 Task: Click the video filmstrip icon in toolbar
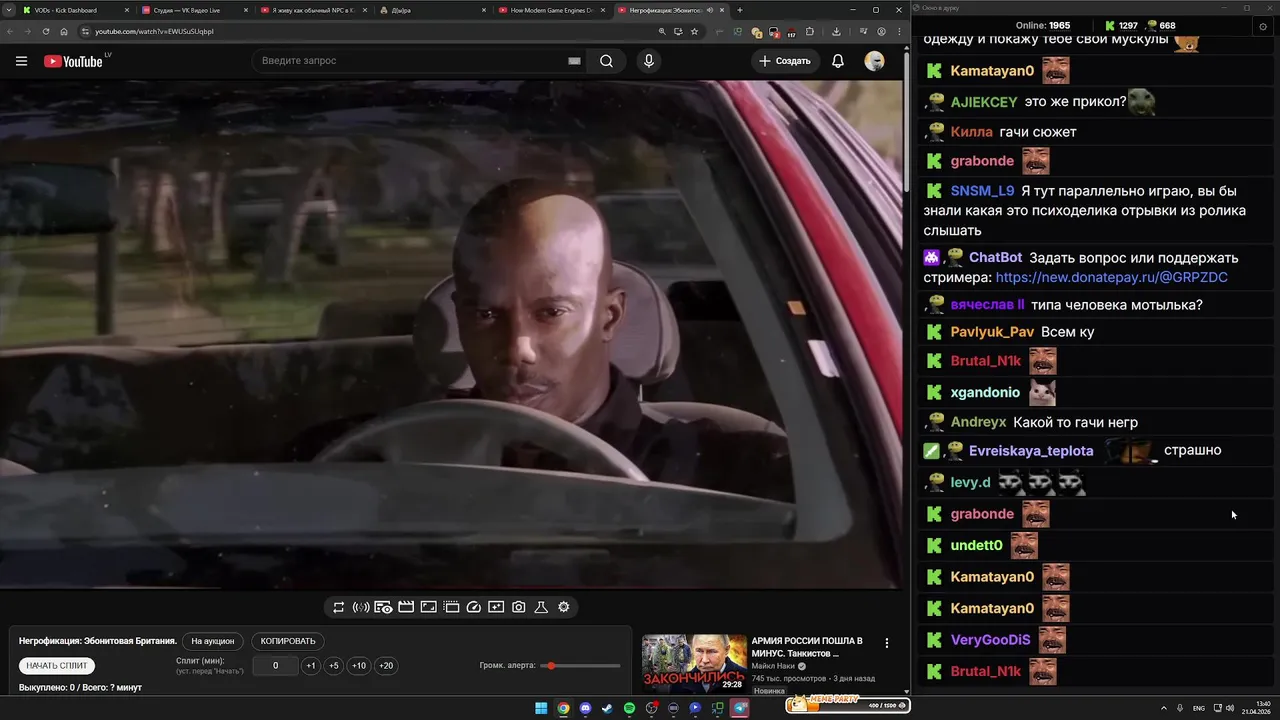coord(451,607)
